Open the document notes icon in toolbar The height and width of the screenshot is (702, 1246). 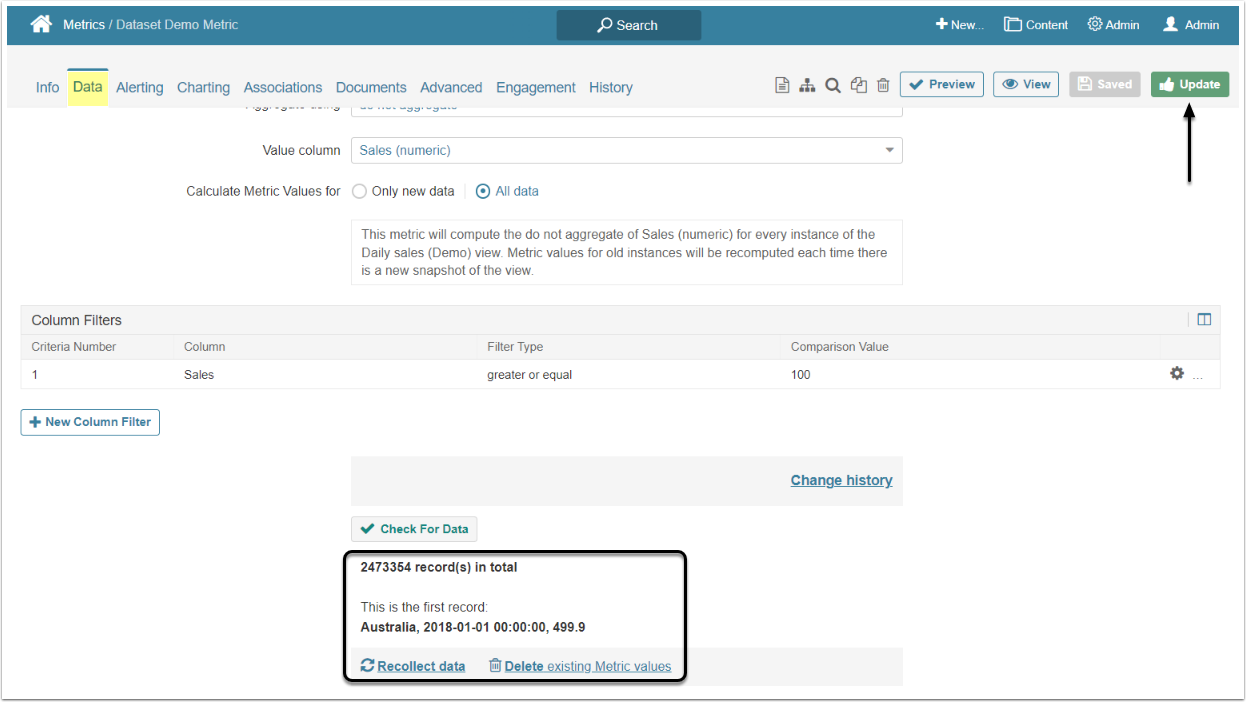click(783, 85)
